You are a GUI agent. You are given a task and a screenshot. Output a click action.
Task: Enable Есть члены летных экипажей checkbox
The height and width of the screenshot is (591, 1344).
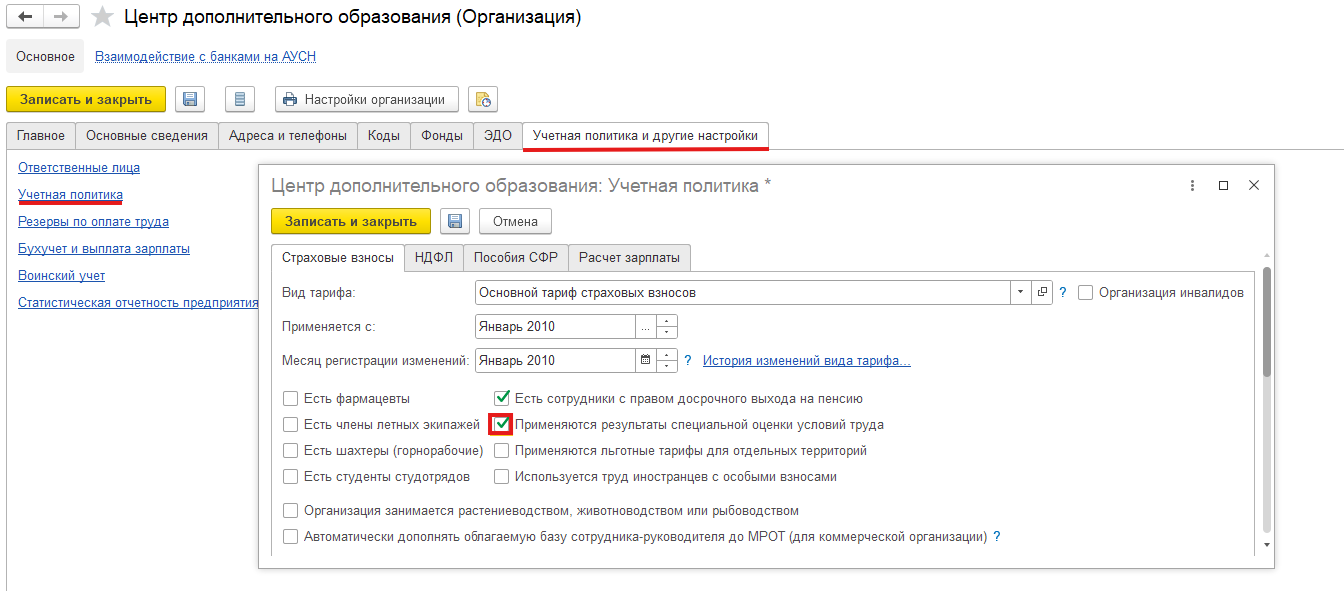(x=291, y=424)
